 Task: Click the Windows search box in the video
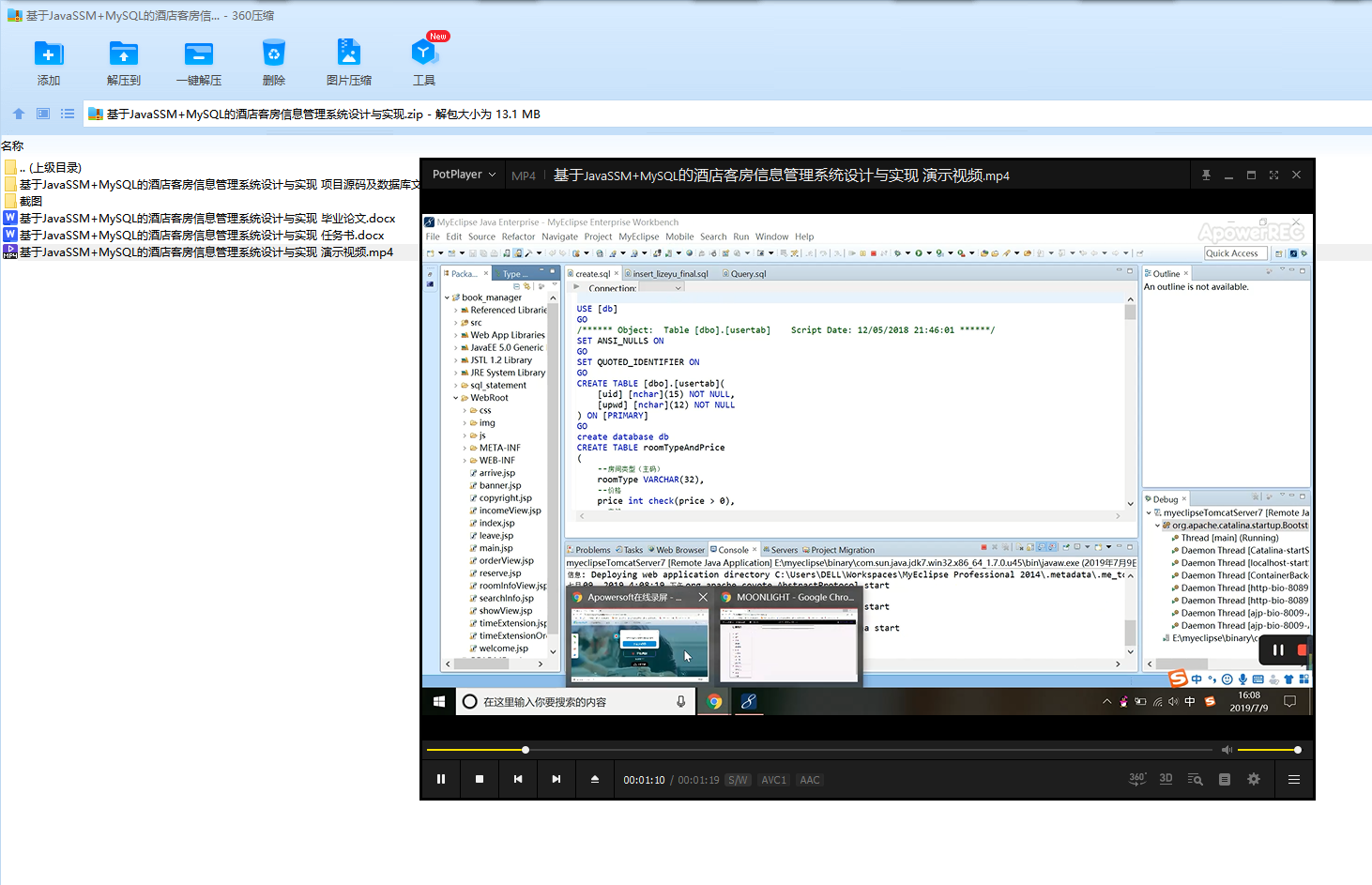pos(576,701)
